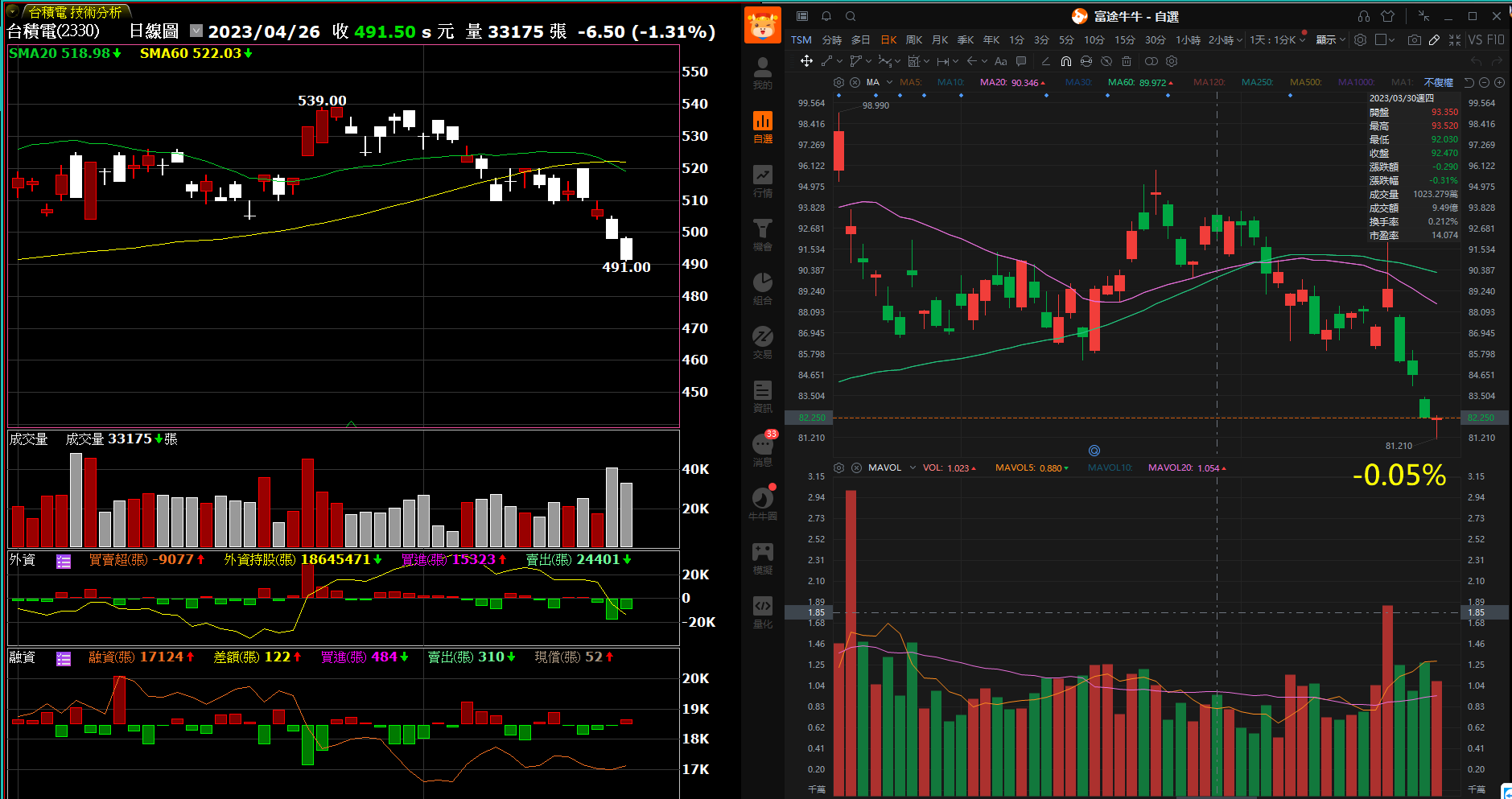Open the search magnifier icon
This screenshot has width=1512, height=799.
pyautogui.click(x=851, y=16)
